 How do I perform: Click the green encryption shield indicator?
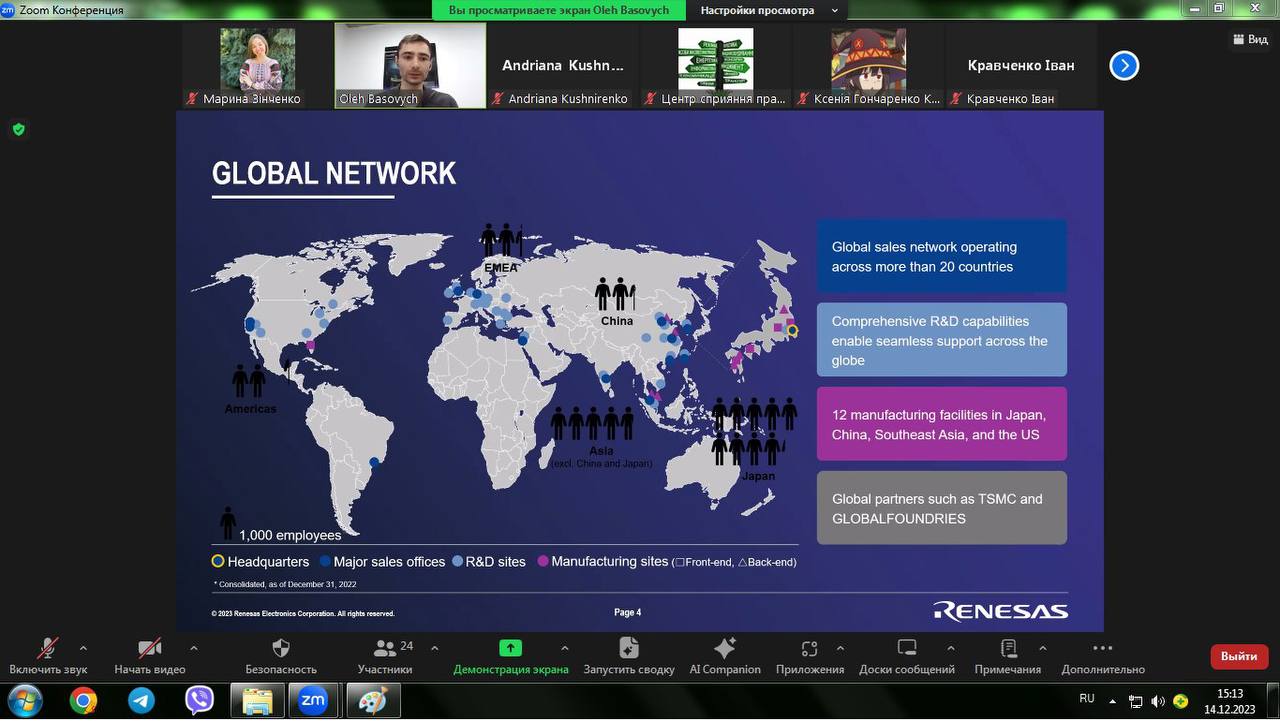click(x=18, y=129)
